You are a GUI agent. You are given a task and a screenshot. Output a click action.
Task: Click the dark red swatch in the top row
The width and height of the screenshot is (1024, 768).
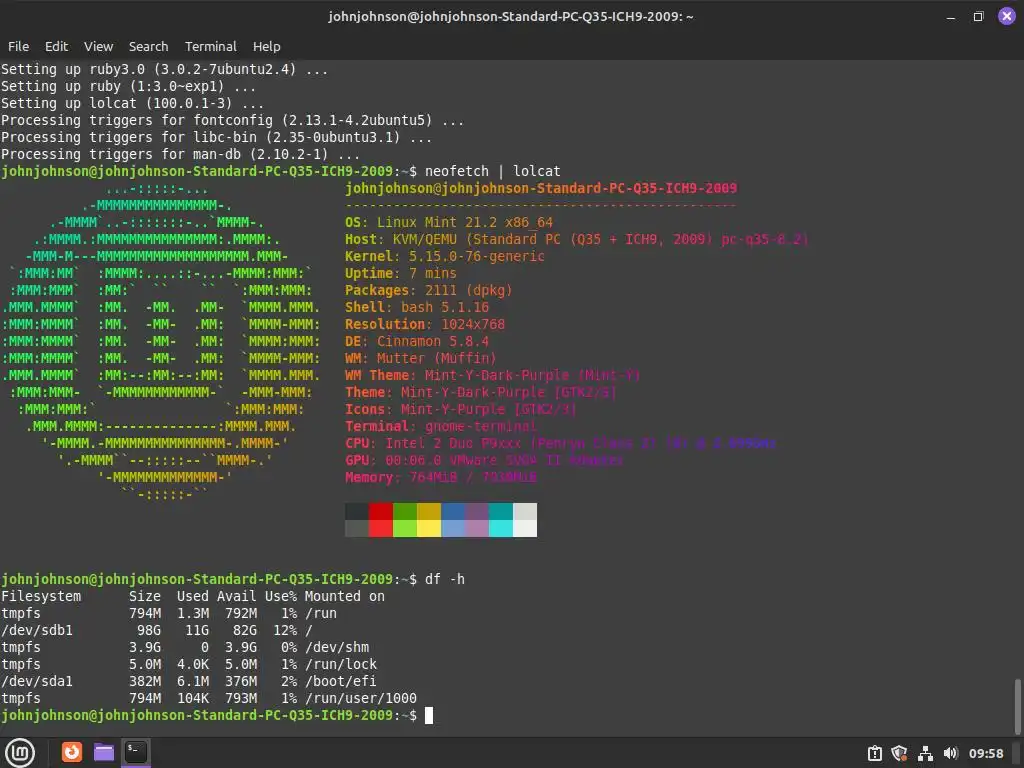(x=381, y=511)
